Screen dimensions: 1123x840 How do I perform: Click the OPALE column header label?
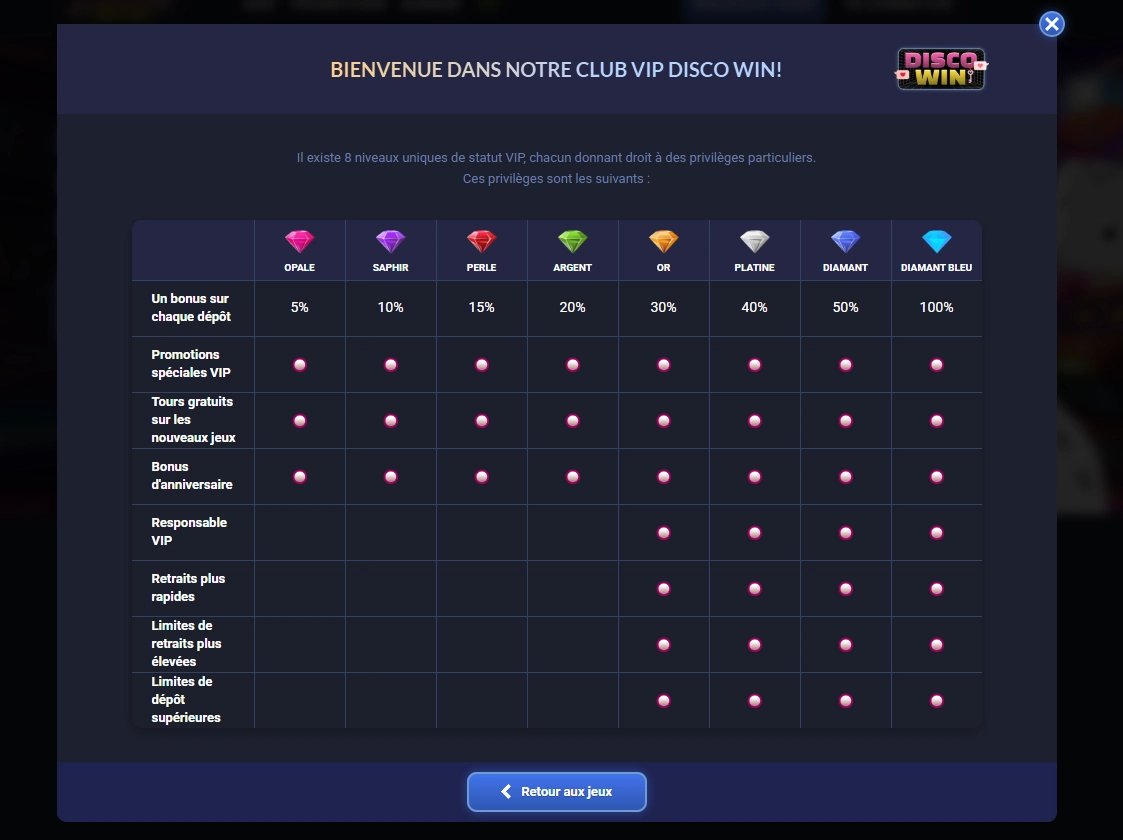299,267
